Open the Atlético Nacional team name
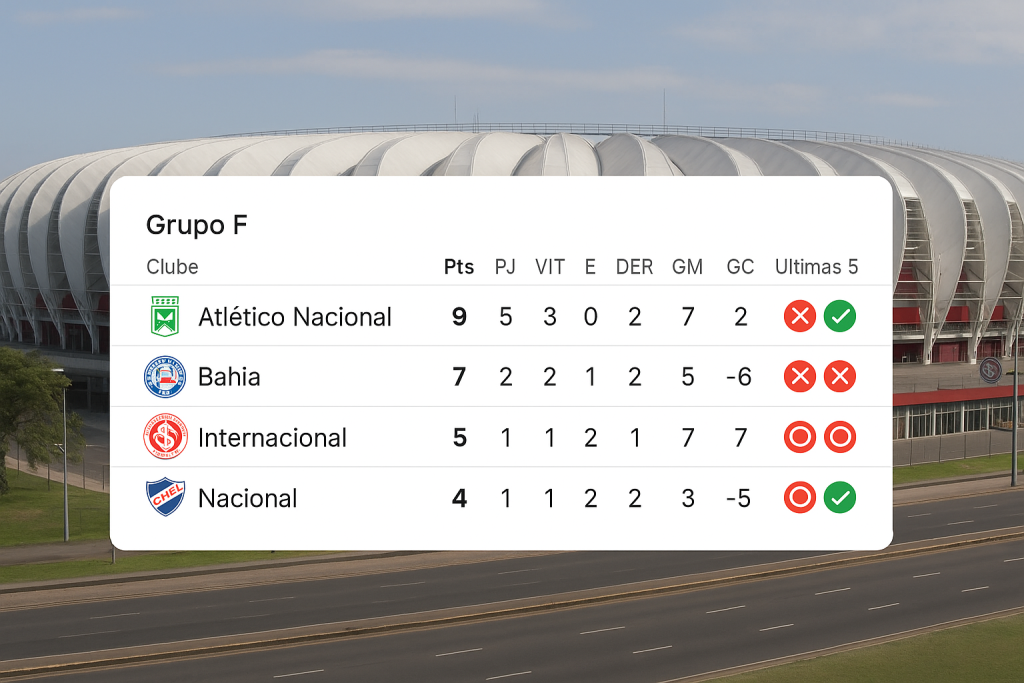The height and width of the screenshot is (683, 1024). pyautogui.click(x=295, y=317)
